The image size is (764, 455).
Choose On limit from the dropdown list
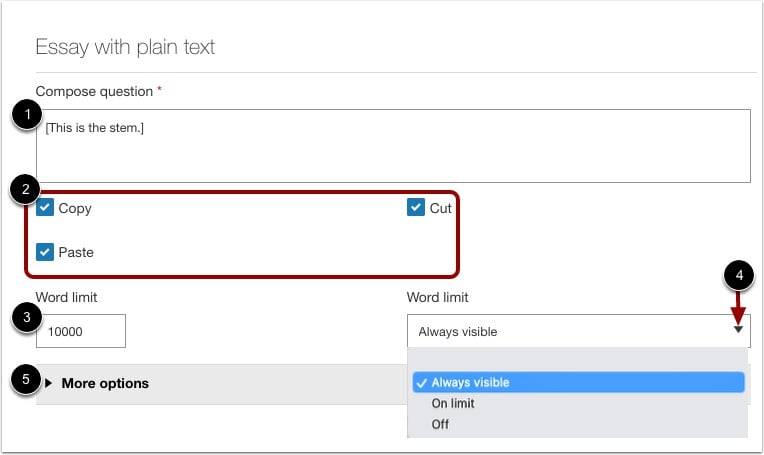coord(453,404)
